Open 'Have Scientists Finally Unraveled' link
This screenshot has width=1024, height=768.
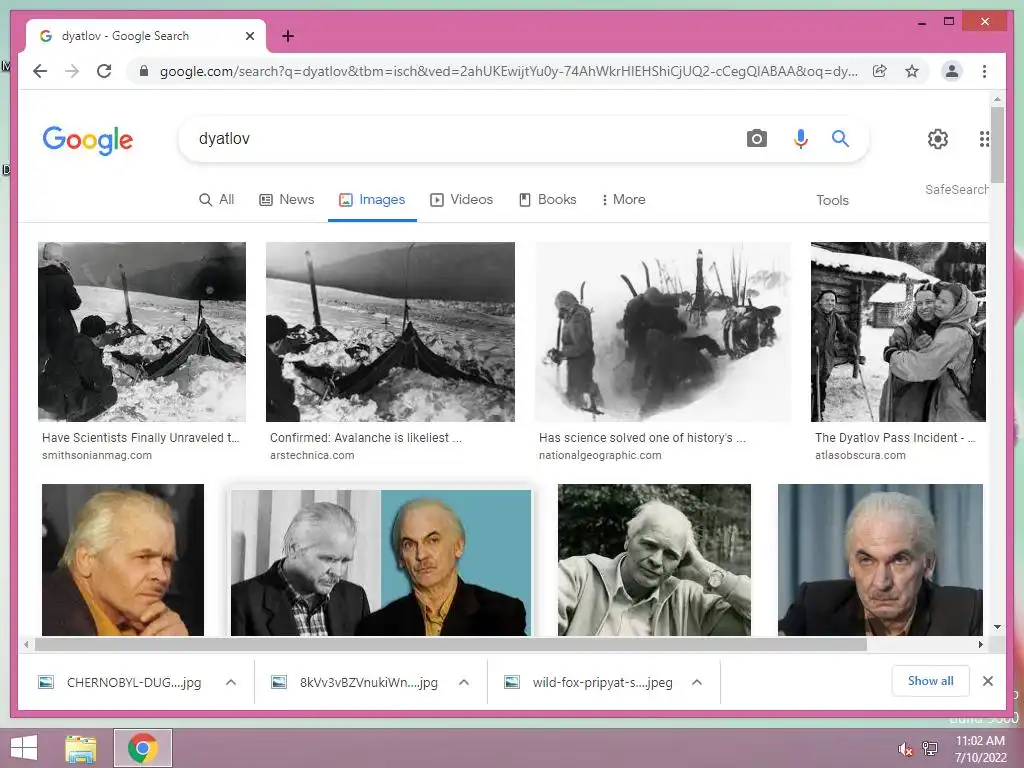coord(140,438)
